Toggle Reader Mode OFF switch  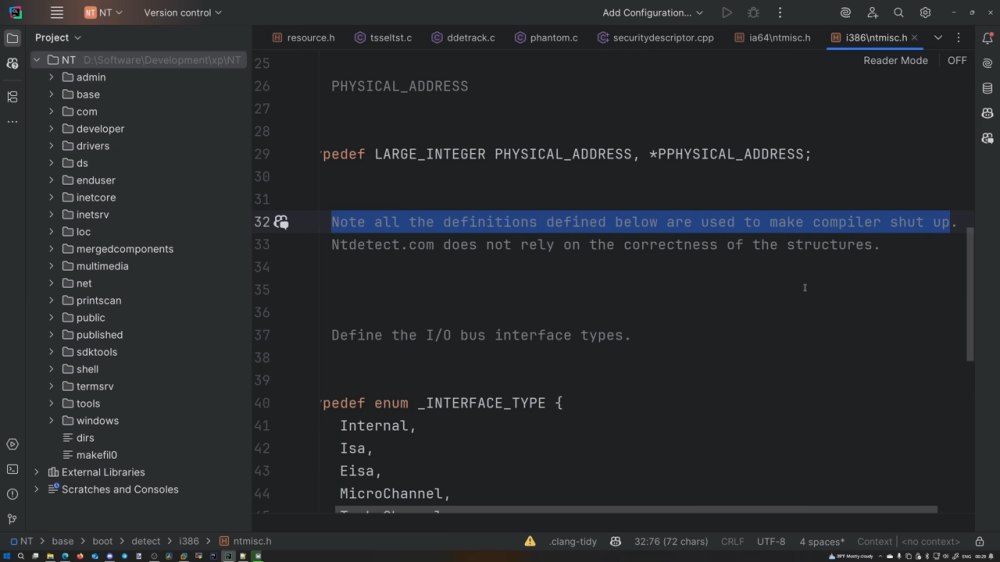(957, 61)
